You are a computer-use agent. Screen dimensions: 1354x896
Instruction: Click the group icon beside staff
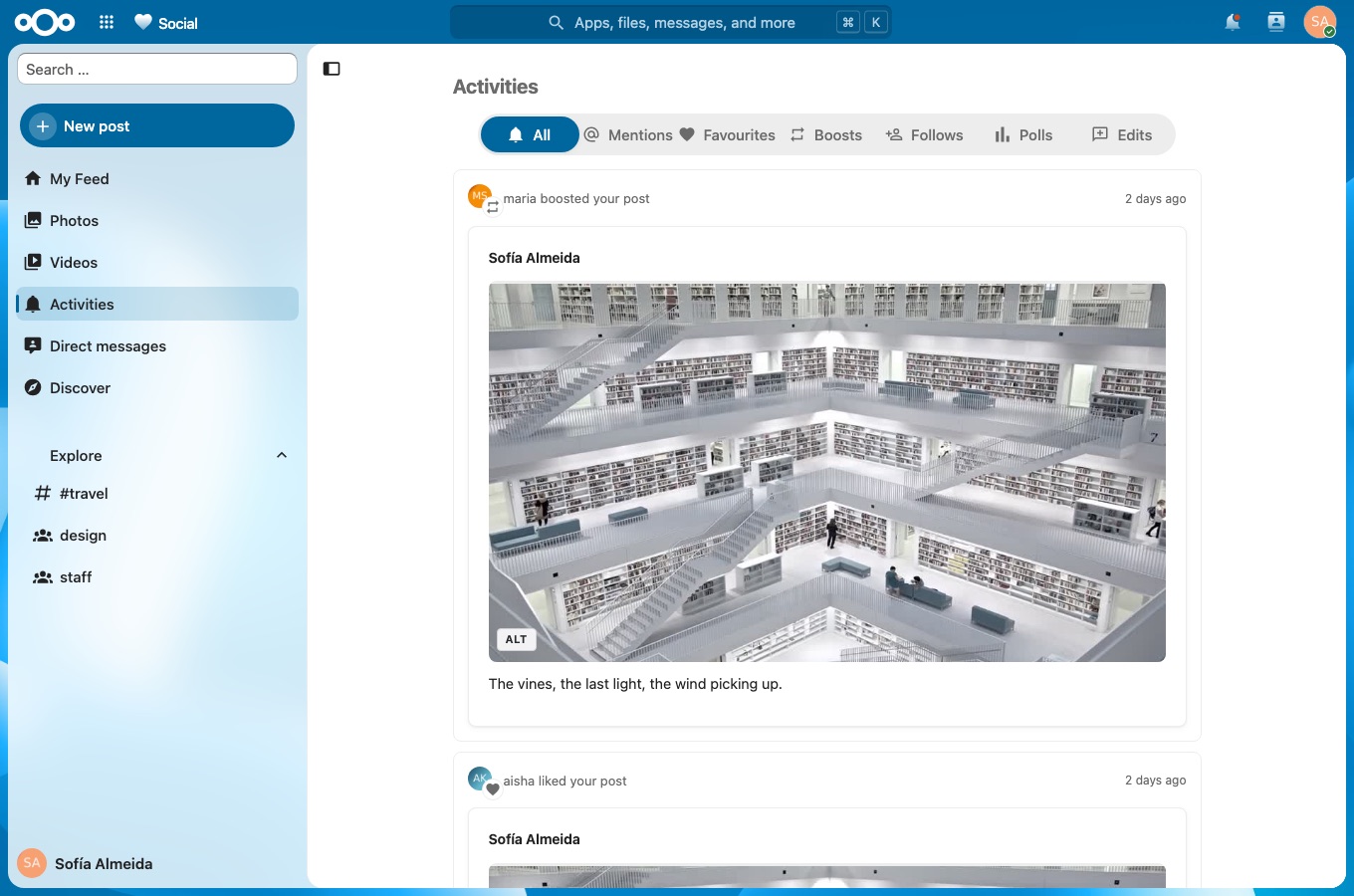tap(43, 577)
